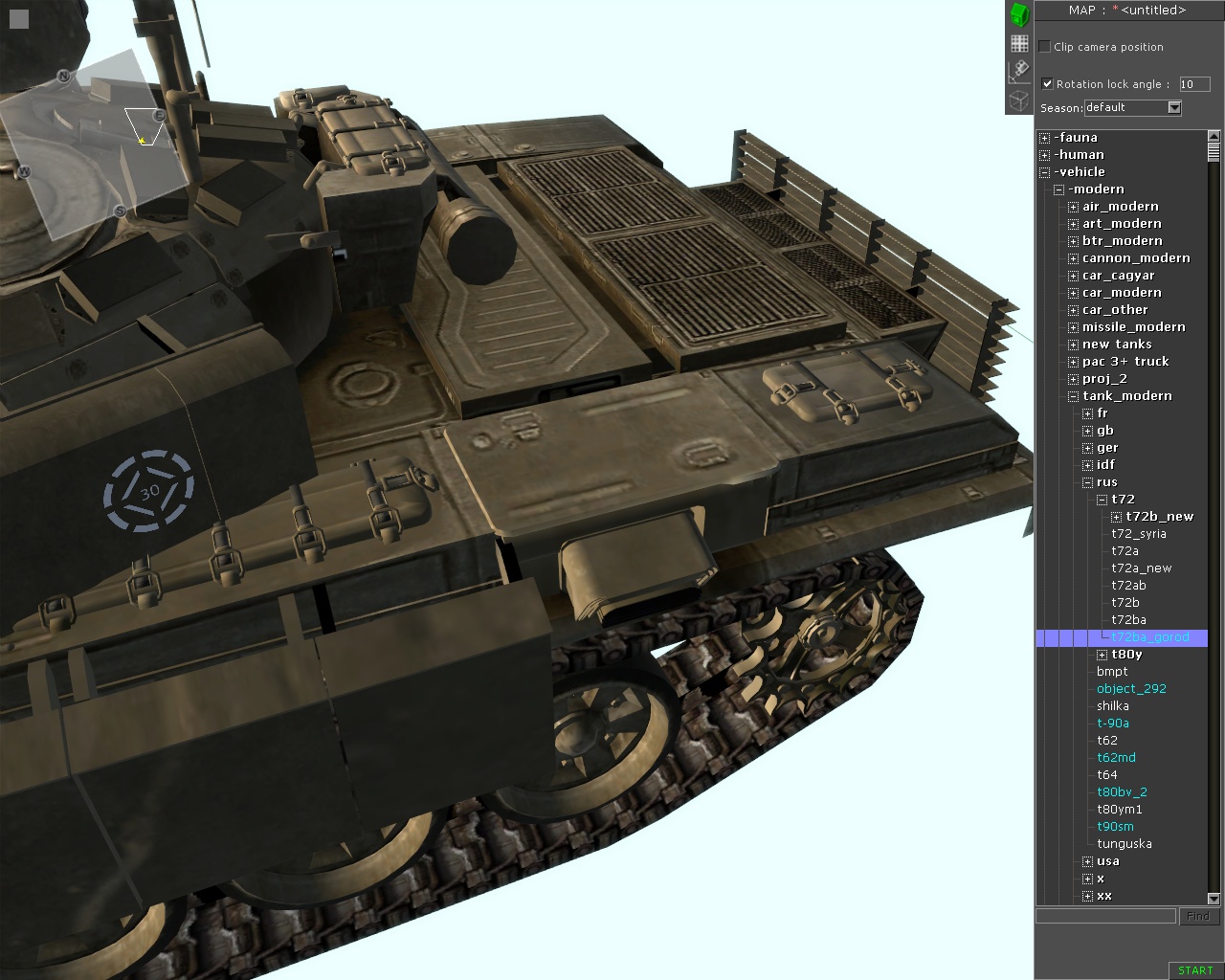
Task: Select the camera angle tool icon
Action: 1019,71
